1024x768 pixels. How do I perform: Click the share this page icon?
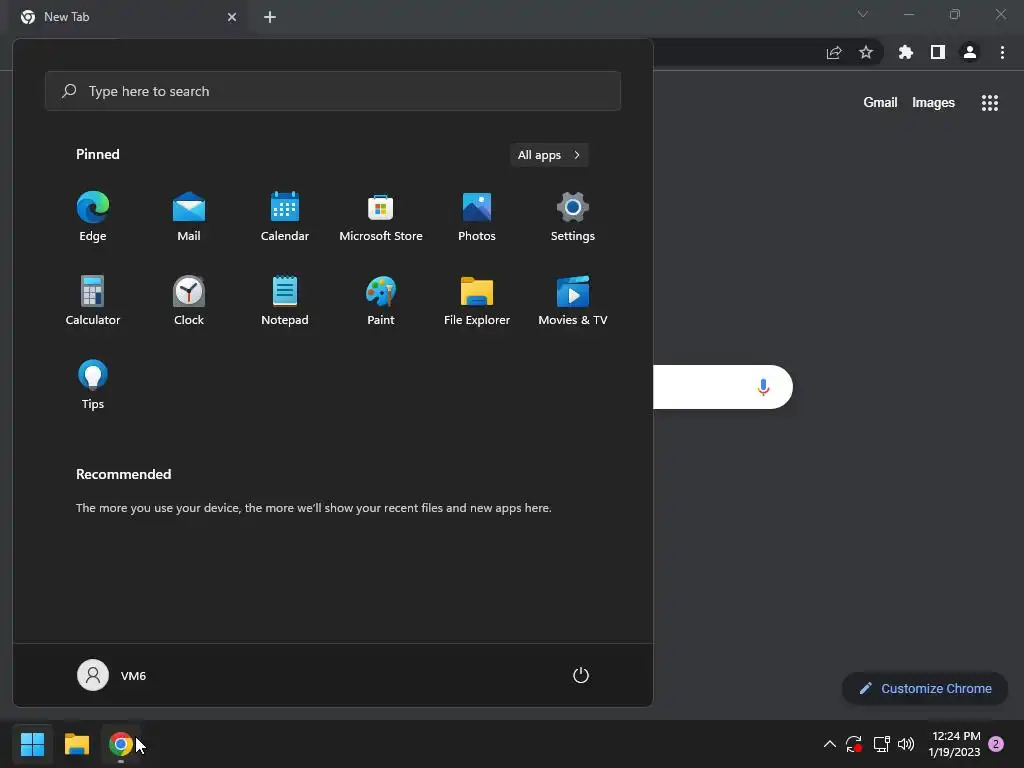click(834, 53)
